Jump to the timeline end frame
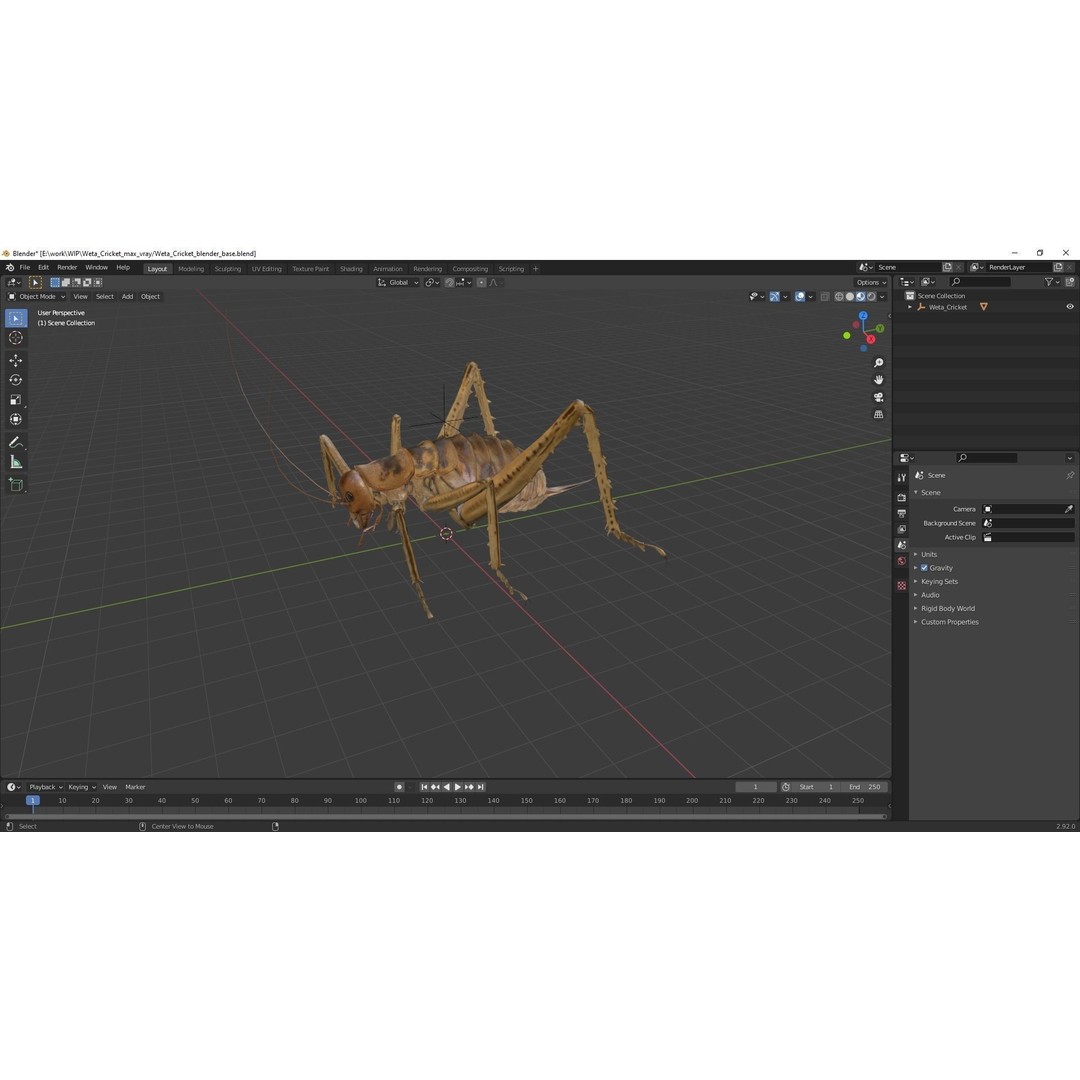The width and height of the screenshot is (1080, 1080). tap(481, 787)
